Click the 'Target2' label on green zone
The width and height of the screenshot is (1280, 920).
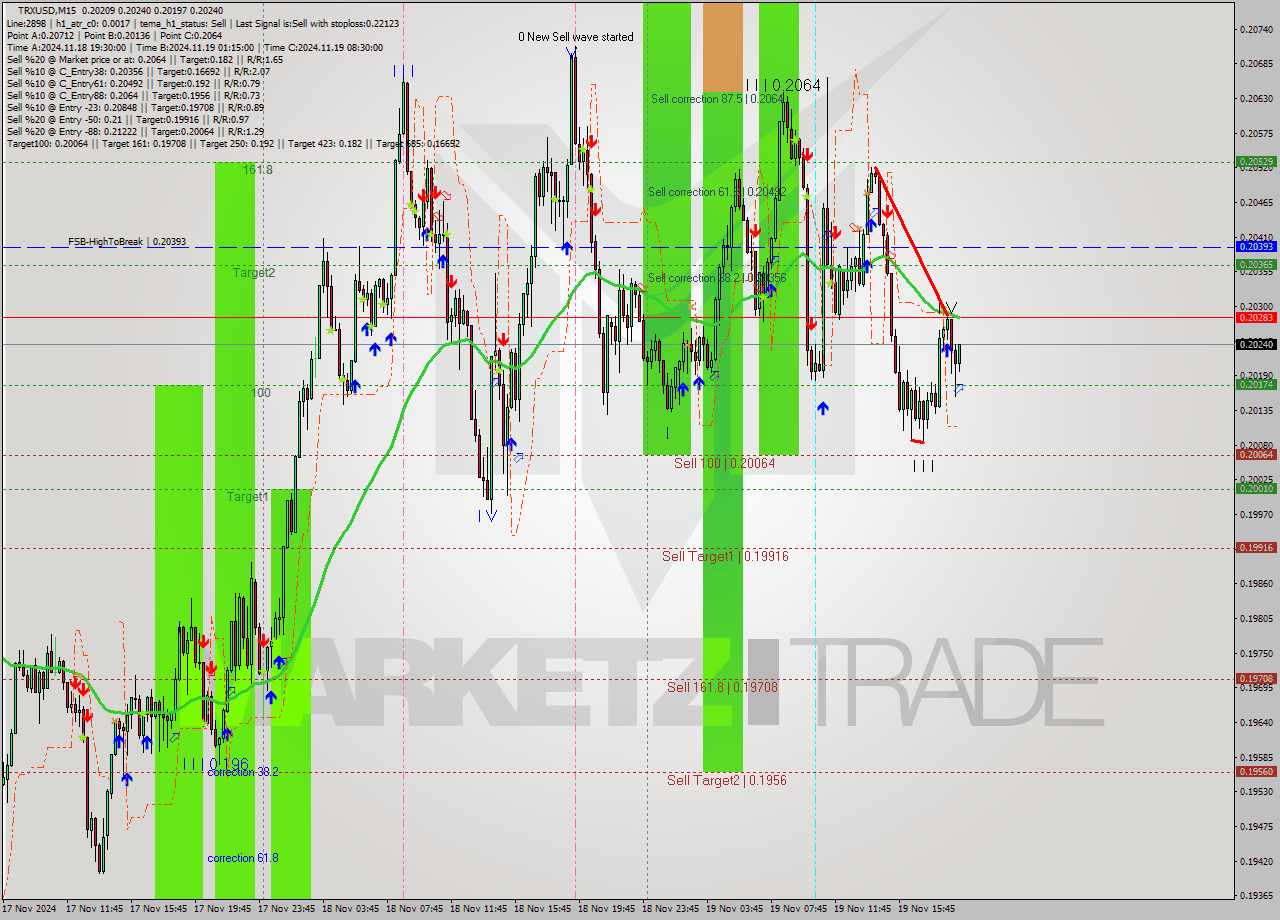point(254,272)
